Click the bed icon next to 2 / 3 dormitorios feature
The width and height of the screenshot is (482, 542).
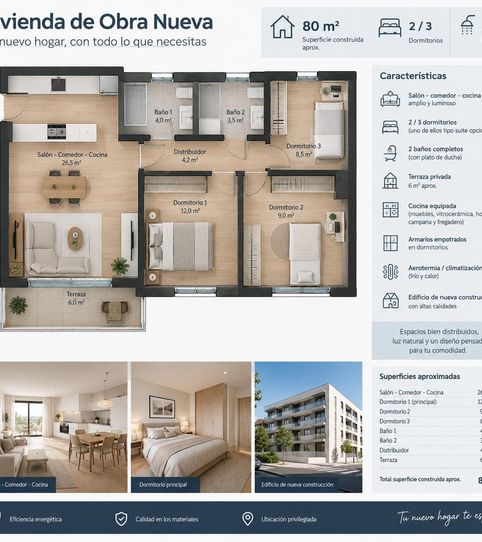(x=390, y=127)
